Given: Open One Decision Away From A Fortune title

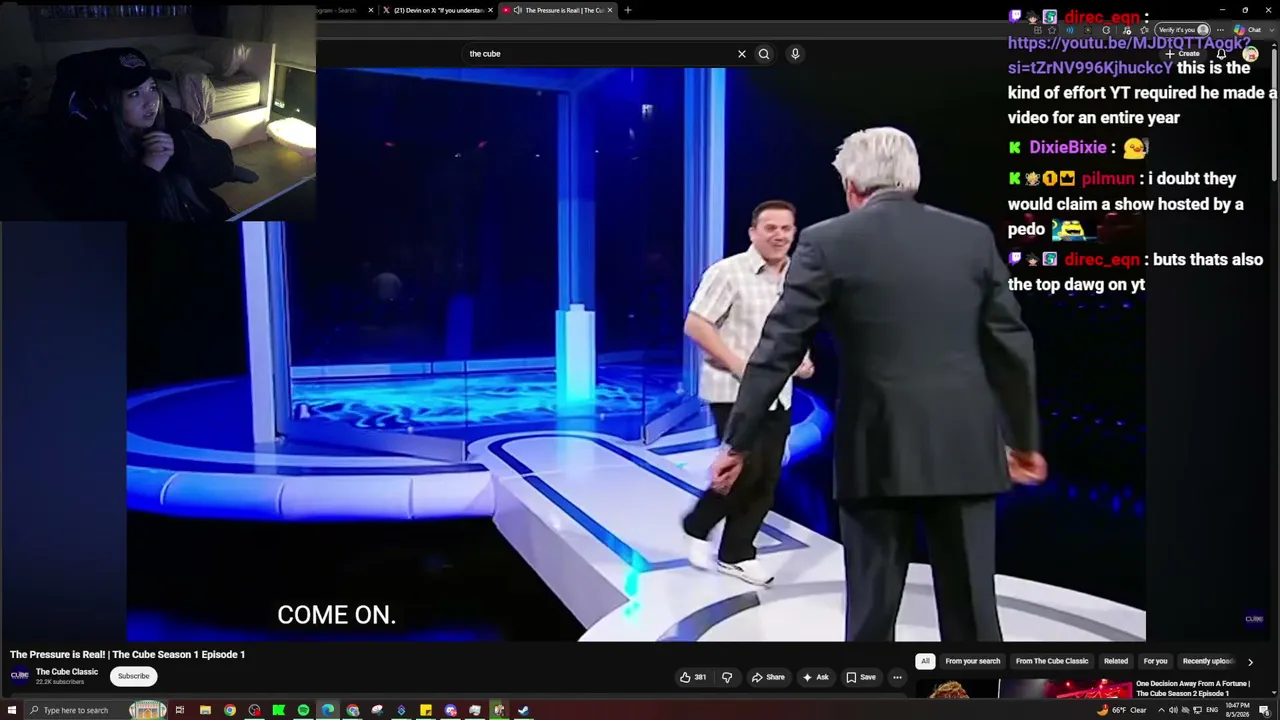Looking at the screenshot, I should (1193, 689).
